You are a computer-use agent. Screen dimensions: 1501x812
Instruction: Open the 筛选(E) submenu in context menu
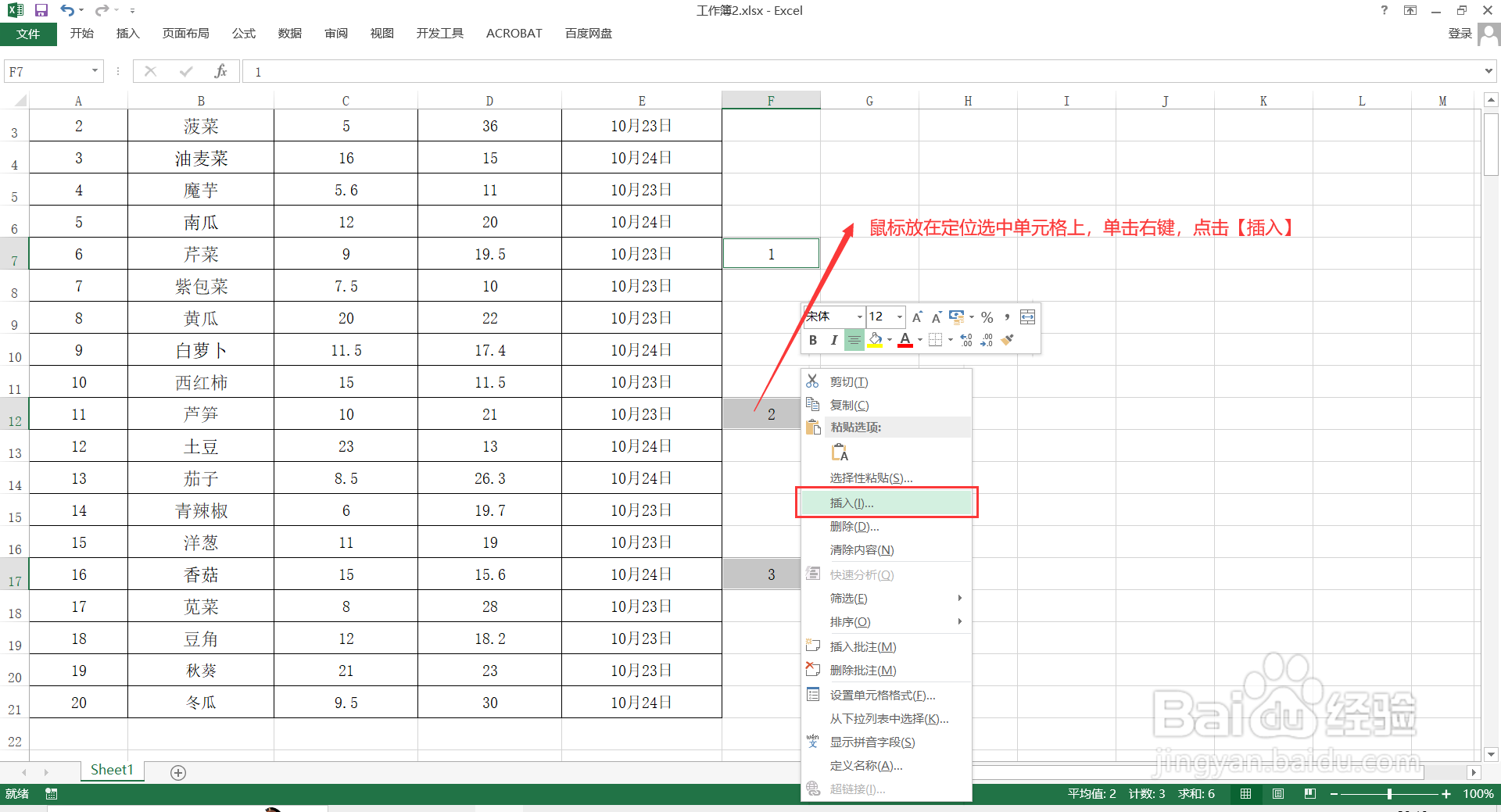click(887, 599)
